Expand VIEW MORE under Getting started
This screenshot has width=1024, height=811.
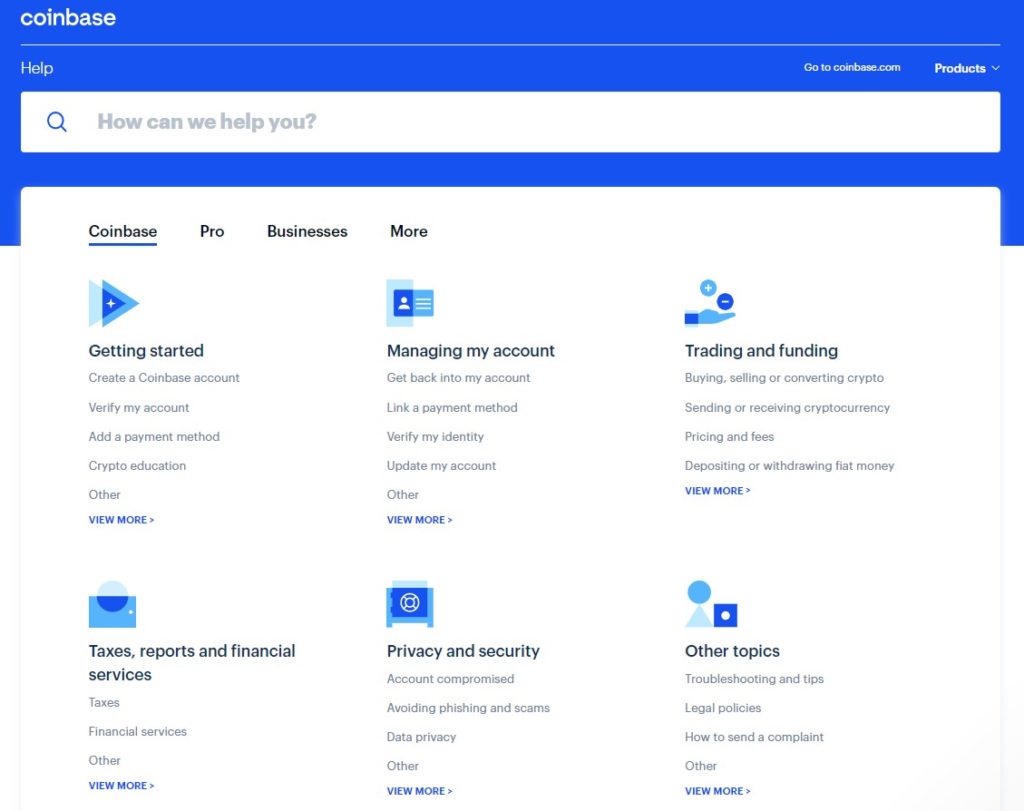pyautogui.click(x=120, y=519)
